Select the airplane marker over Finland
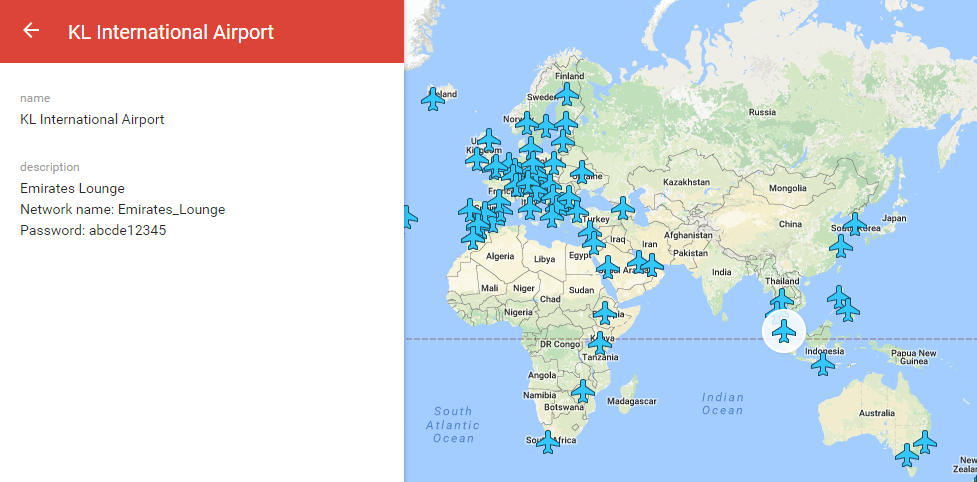Image resolution: width=977 pixels, height=482 pixels. [567, 94]
